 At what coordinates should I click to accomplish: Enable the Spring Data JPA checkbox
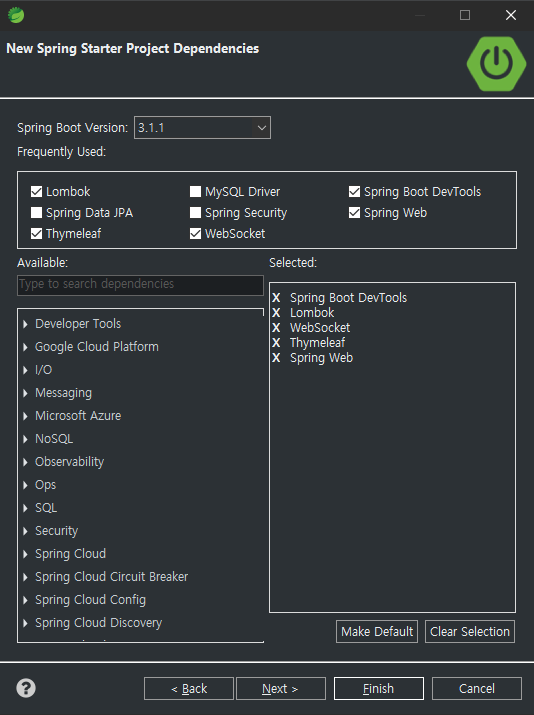(x=36, y=212)
